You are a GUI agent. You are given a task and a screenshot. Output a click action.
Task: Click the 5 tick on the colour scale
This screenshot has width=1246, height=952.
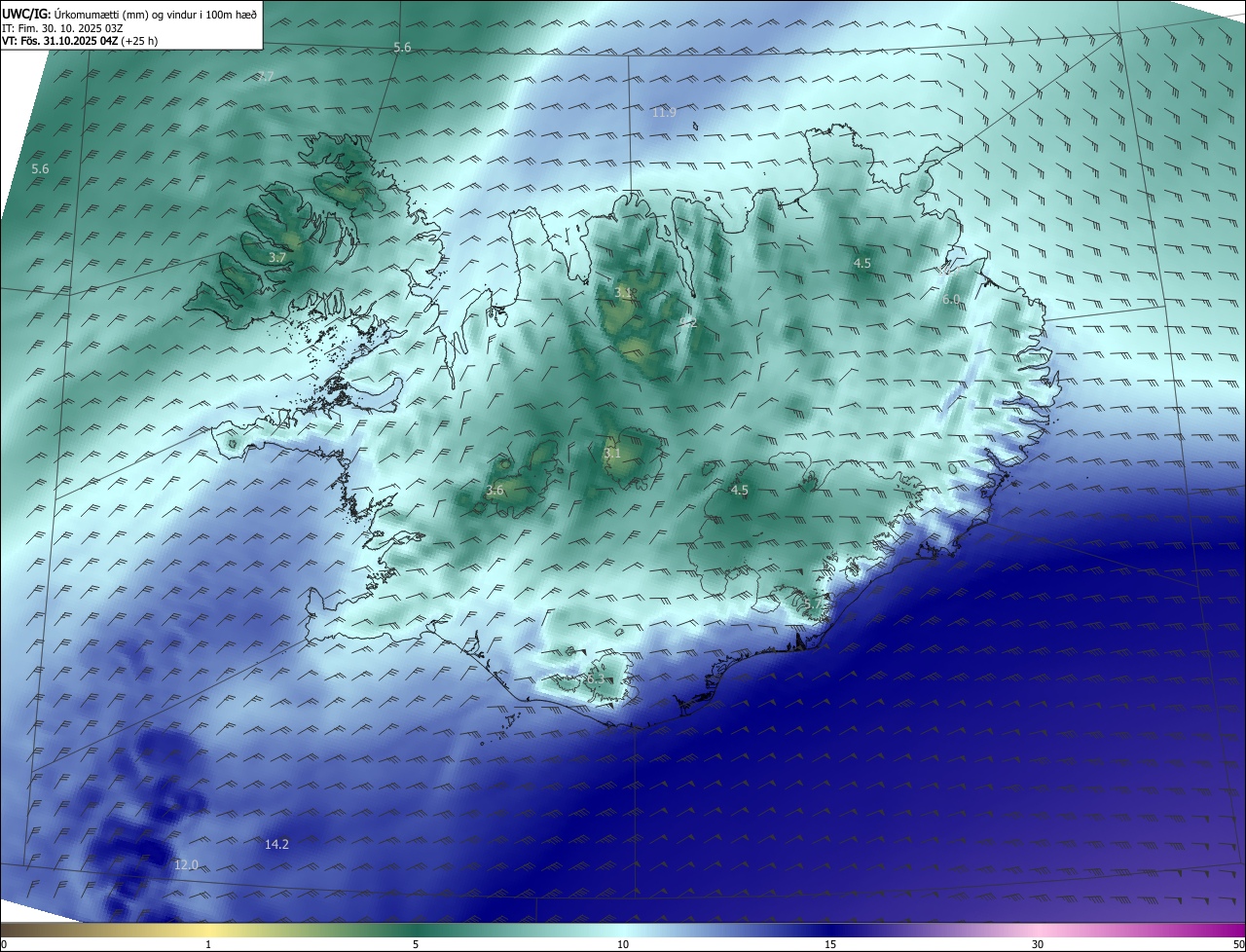click(416, 944)
